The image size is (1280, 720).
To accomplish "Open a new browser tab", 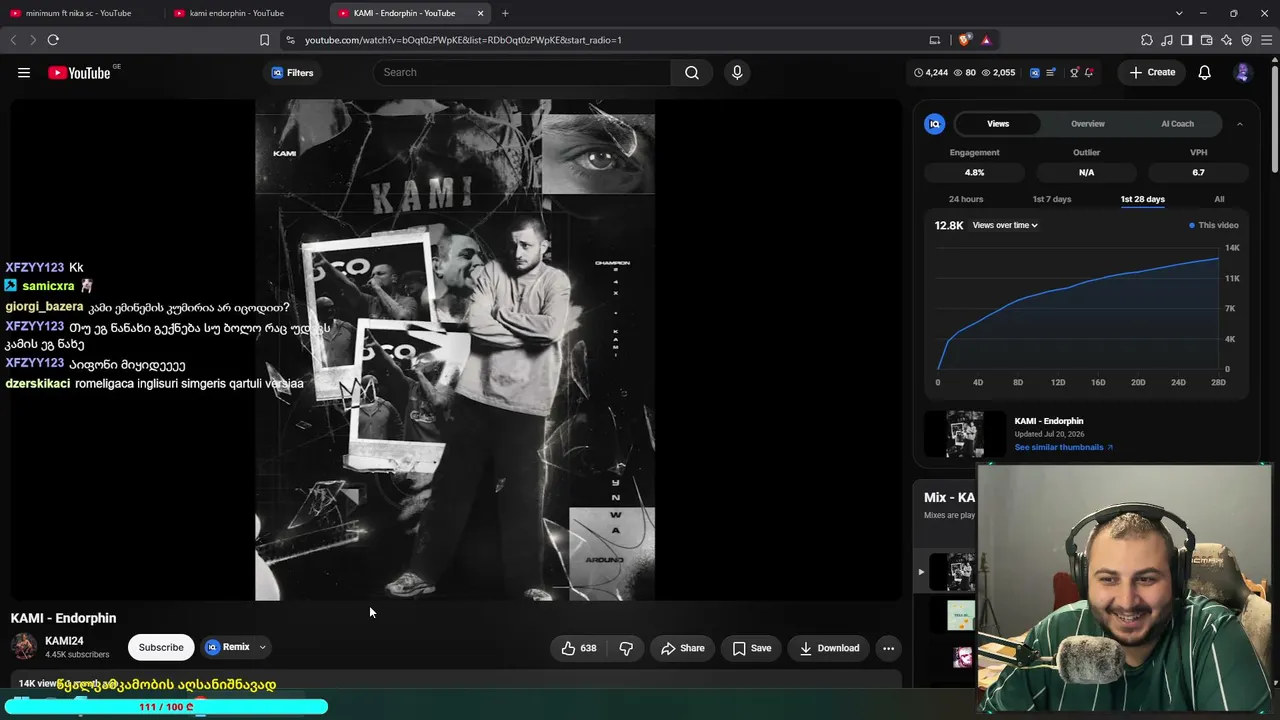I will [x=505, y=13].
